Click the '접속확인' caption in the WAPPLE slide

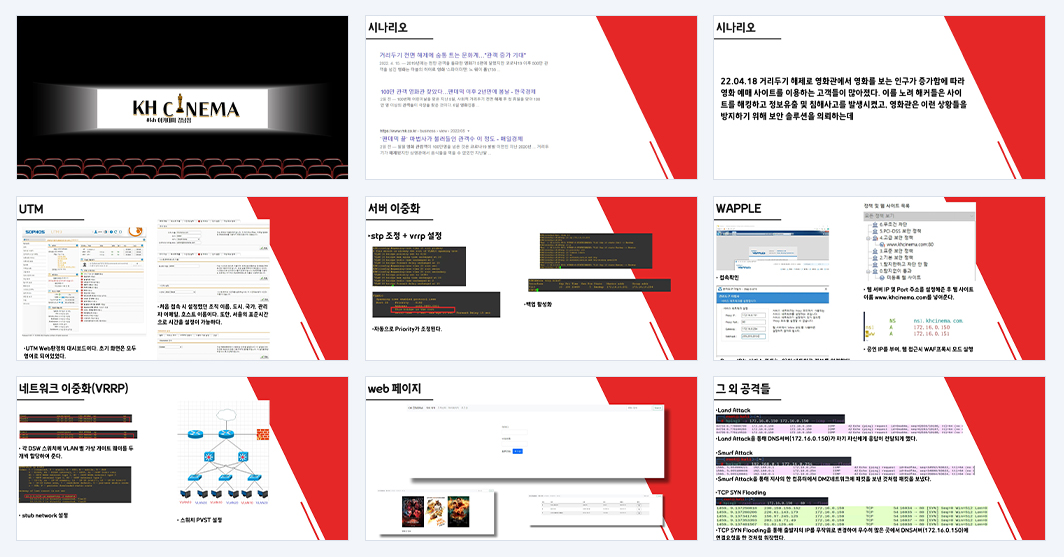click(728, 277)
